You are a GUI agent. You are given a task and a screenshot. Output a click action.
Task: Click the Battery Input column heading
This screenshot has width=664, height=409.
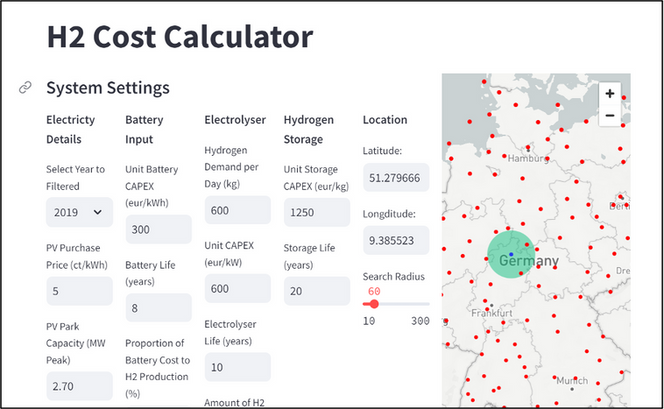coord(144,129)
